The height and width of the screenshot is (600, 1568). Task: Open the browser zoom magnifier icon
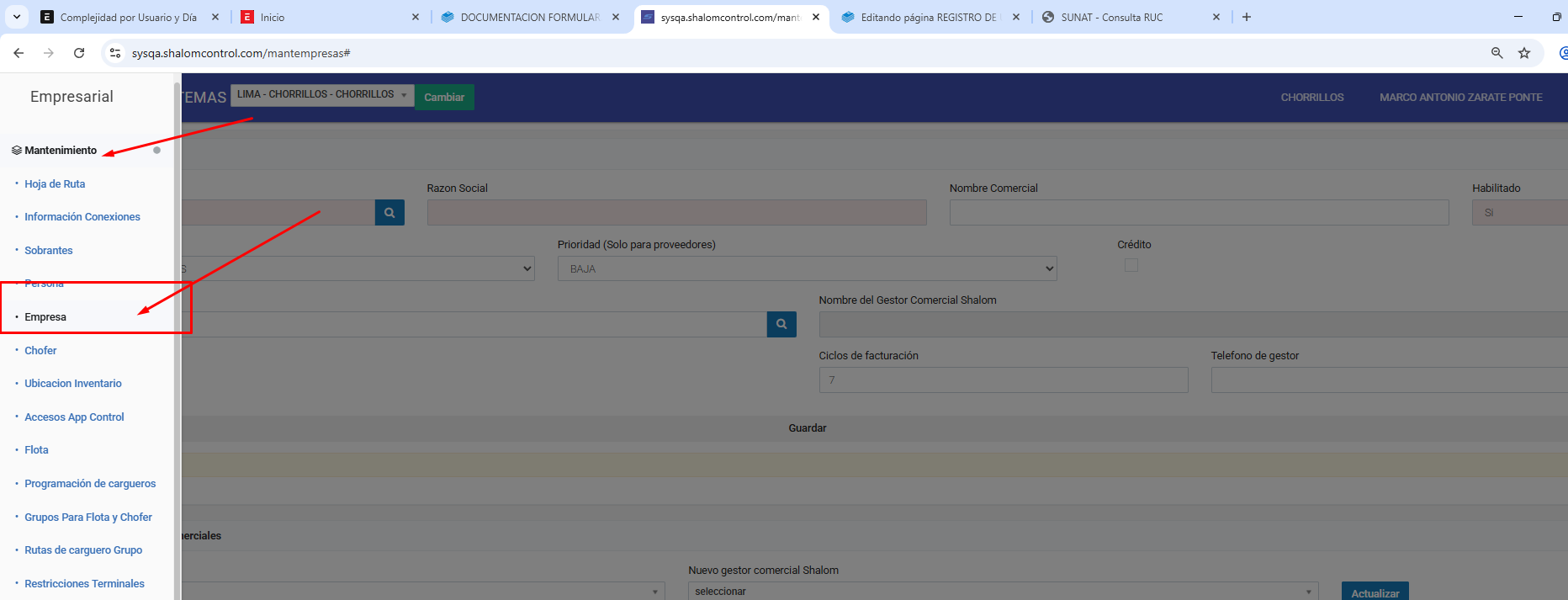1497,53
